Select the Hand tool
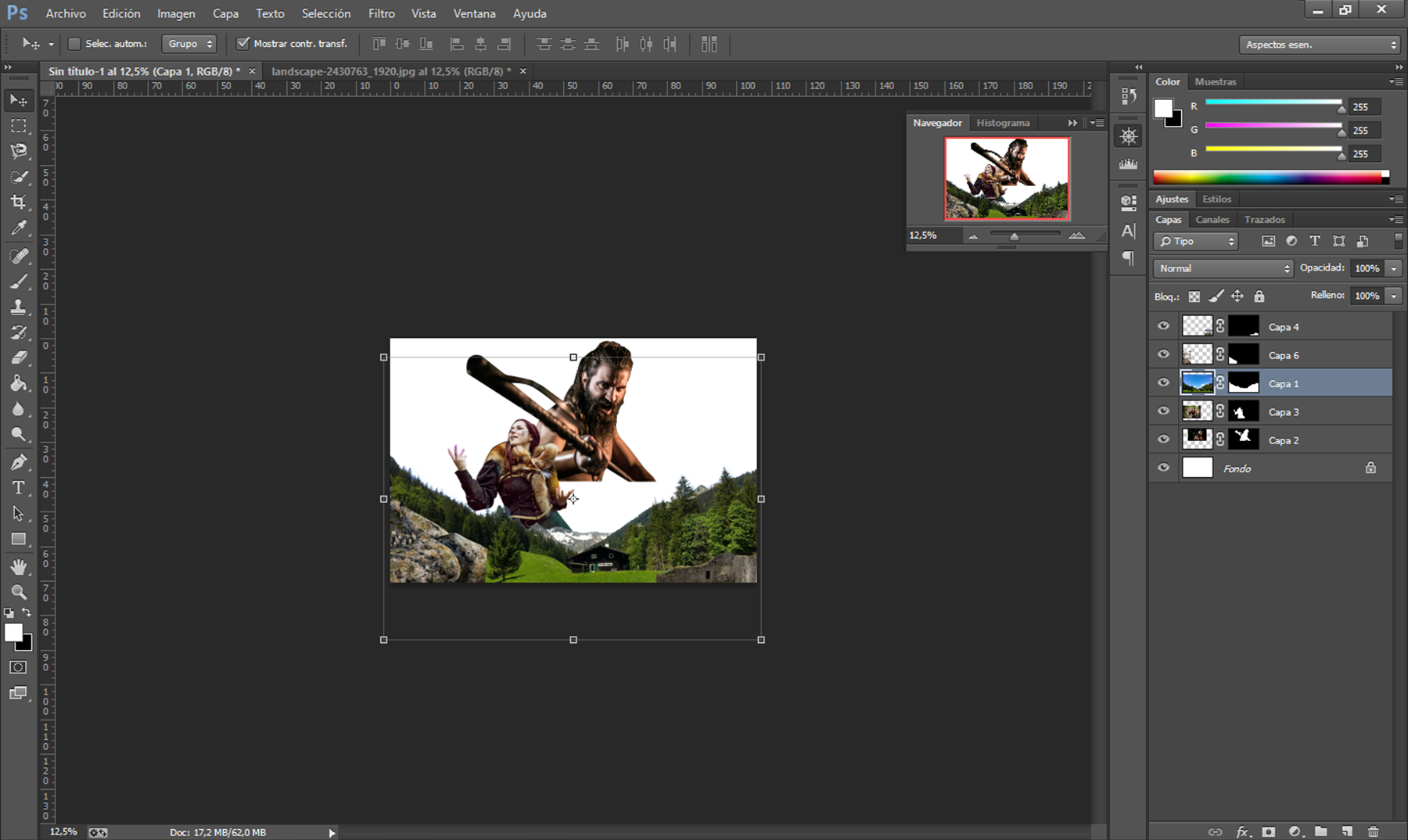 coord(19,567)
